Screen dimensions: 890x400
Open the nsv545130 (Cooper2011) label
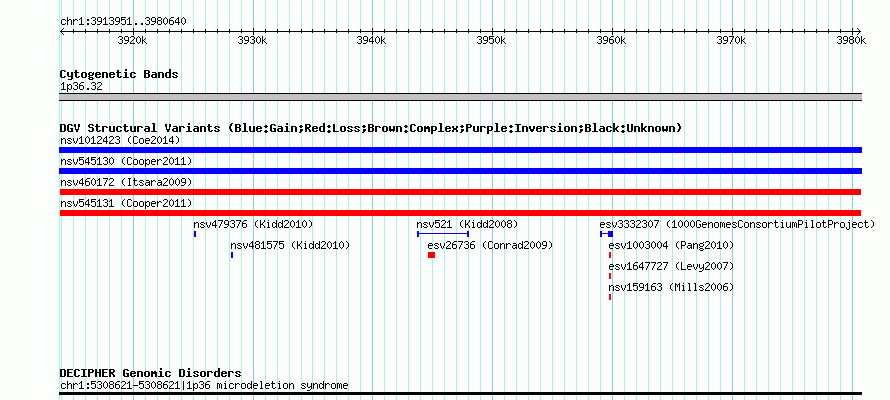click(126, 161)
